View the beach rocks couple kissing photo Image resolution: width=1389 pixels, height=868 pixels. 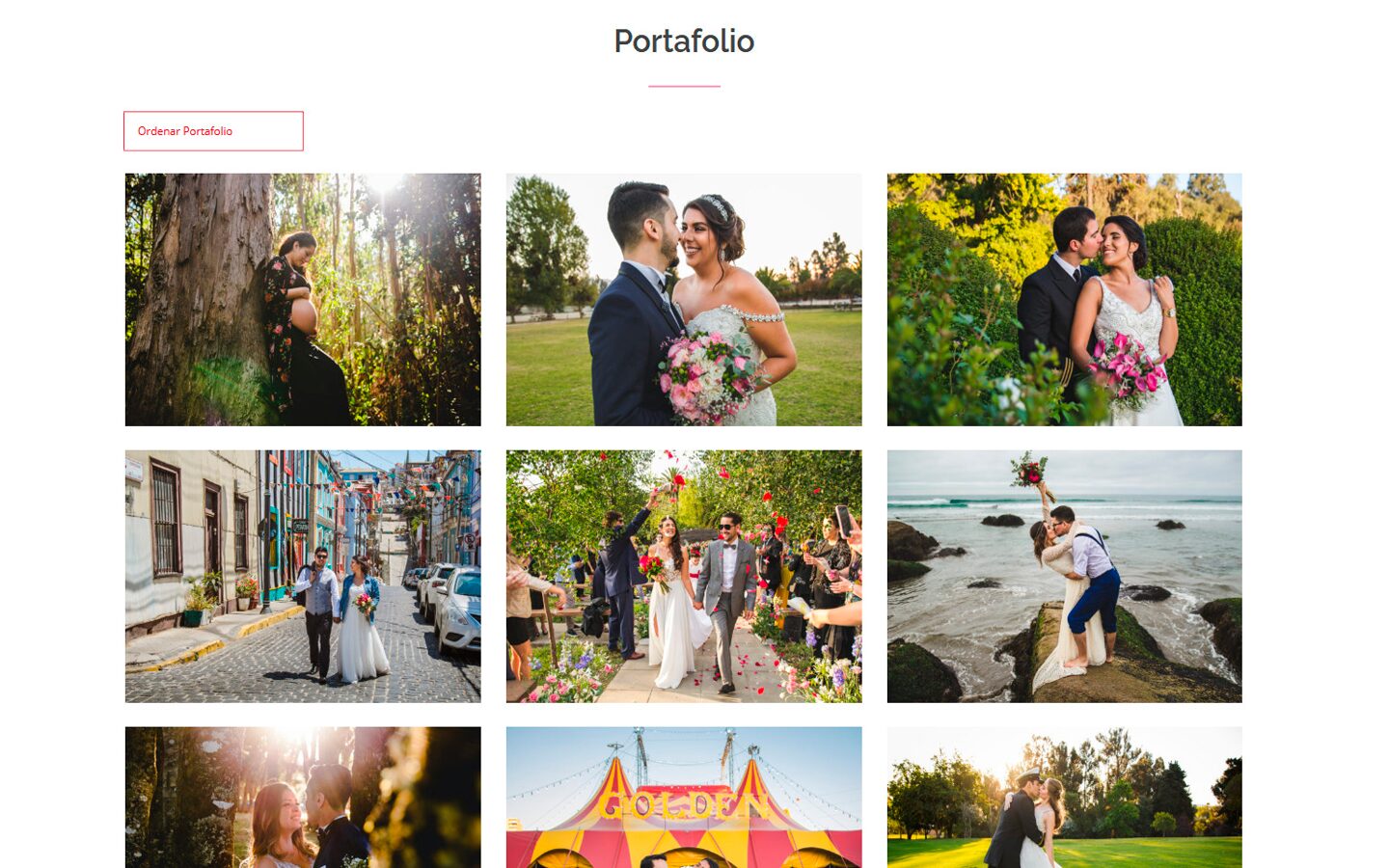[x=1065, y=577]
